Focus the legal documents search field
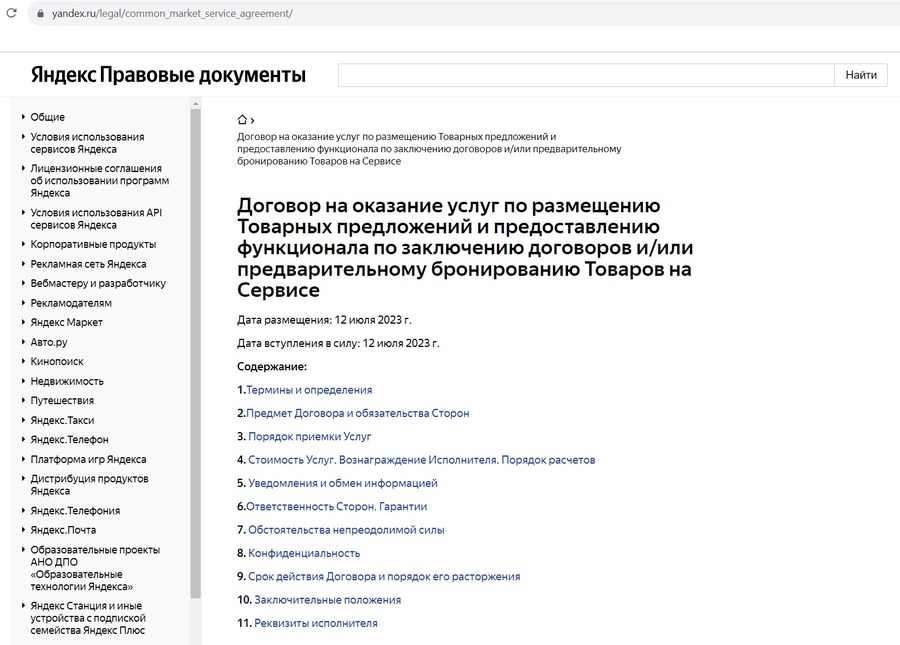Screen dimensions: 900x645 coord(586,75)
